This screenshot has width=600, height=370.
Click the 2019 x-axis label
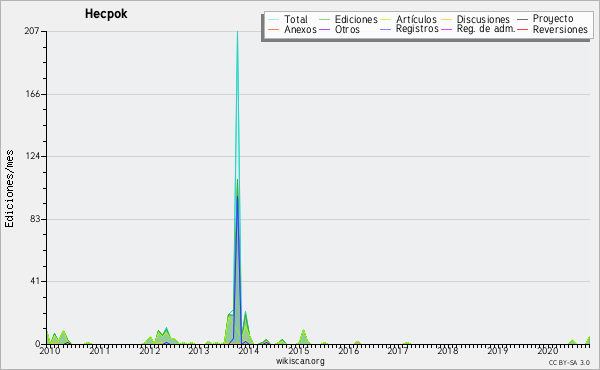(497, 350)
